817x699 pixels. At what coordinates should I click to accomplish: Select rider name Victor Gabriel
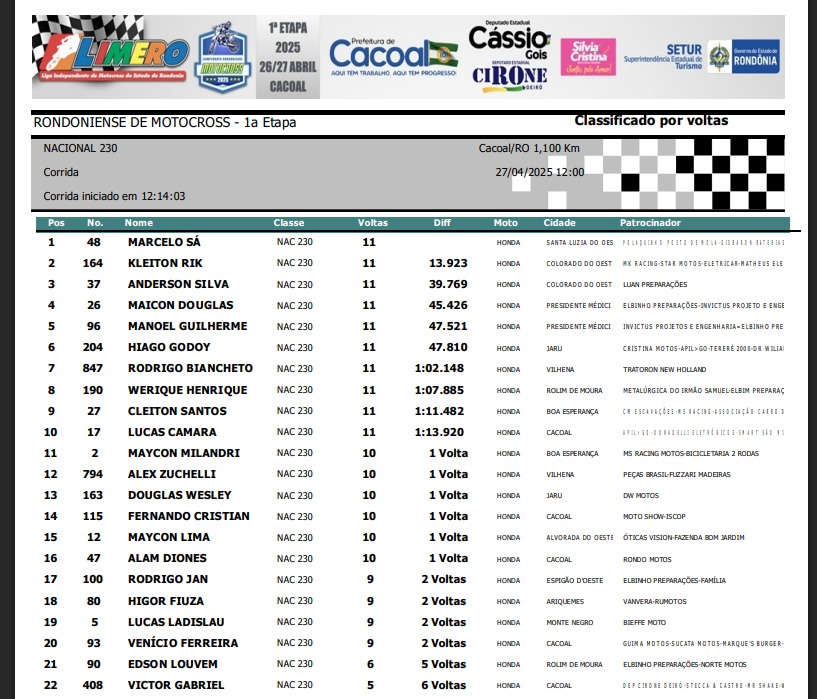pyautogui.click(x=176, y=685)
